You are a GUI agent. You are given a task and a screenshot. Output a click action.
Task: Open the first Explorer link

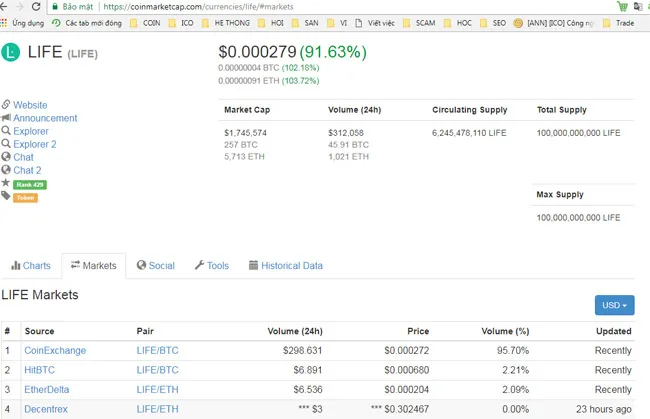point(31,131)
